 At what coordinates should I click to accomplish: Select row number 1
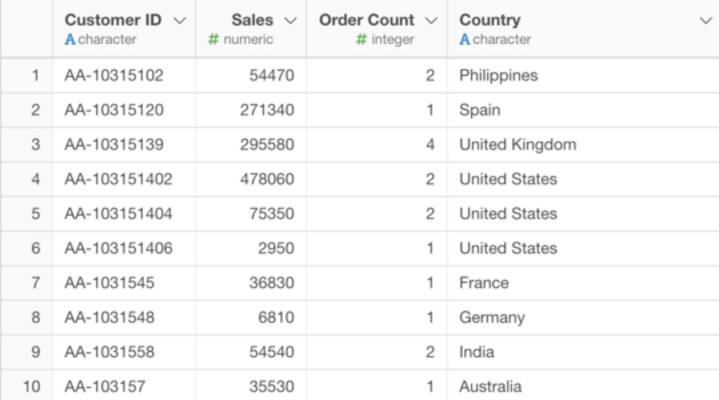35,76
